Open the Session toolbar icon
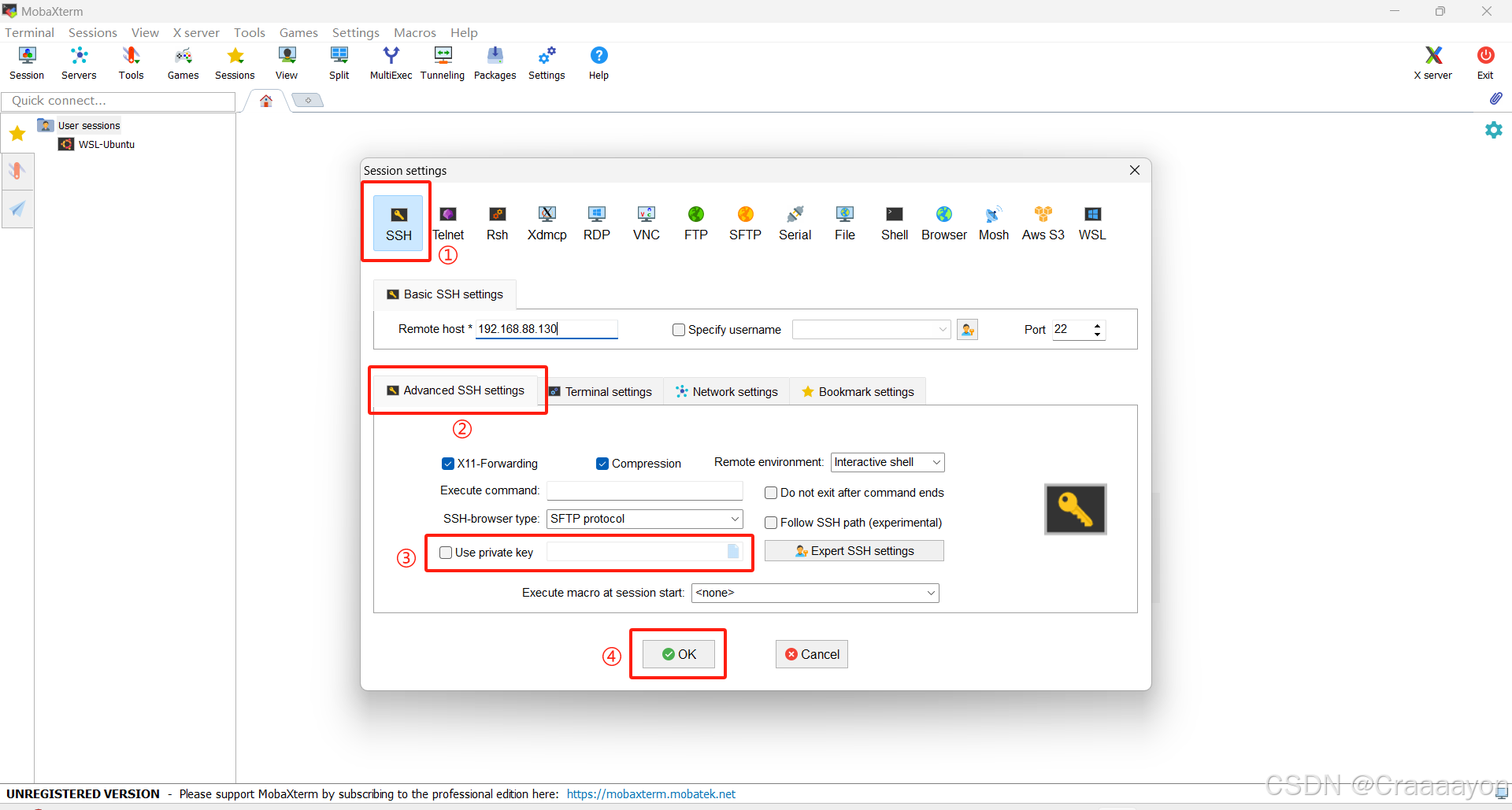This screenshot has height=810, width=1512. 27,63
